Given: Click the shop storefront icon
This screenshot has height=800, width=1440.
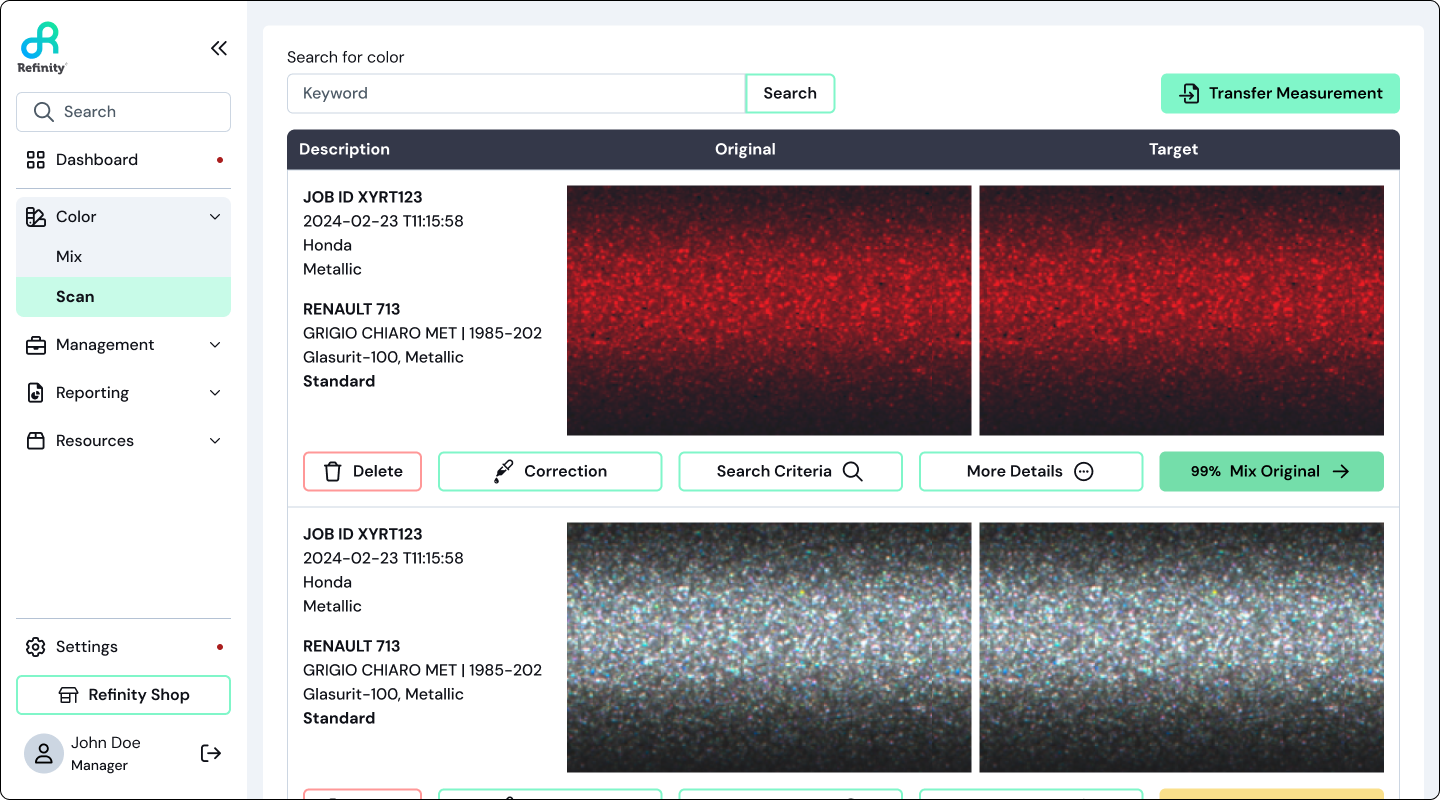Looking at the screenshot, I should tap(69, 695).
